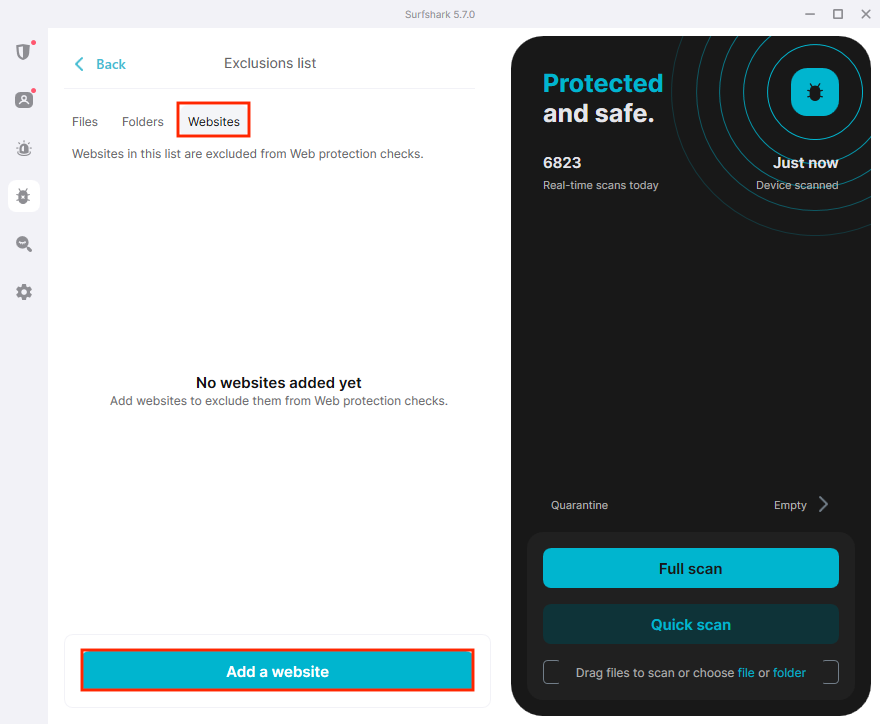Click the Back link text
The width and height of the screenshot is (880, 724).
coord(111,64)
